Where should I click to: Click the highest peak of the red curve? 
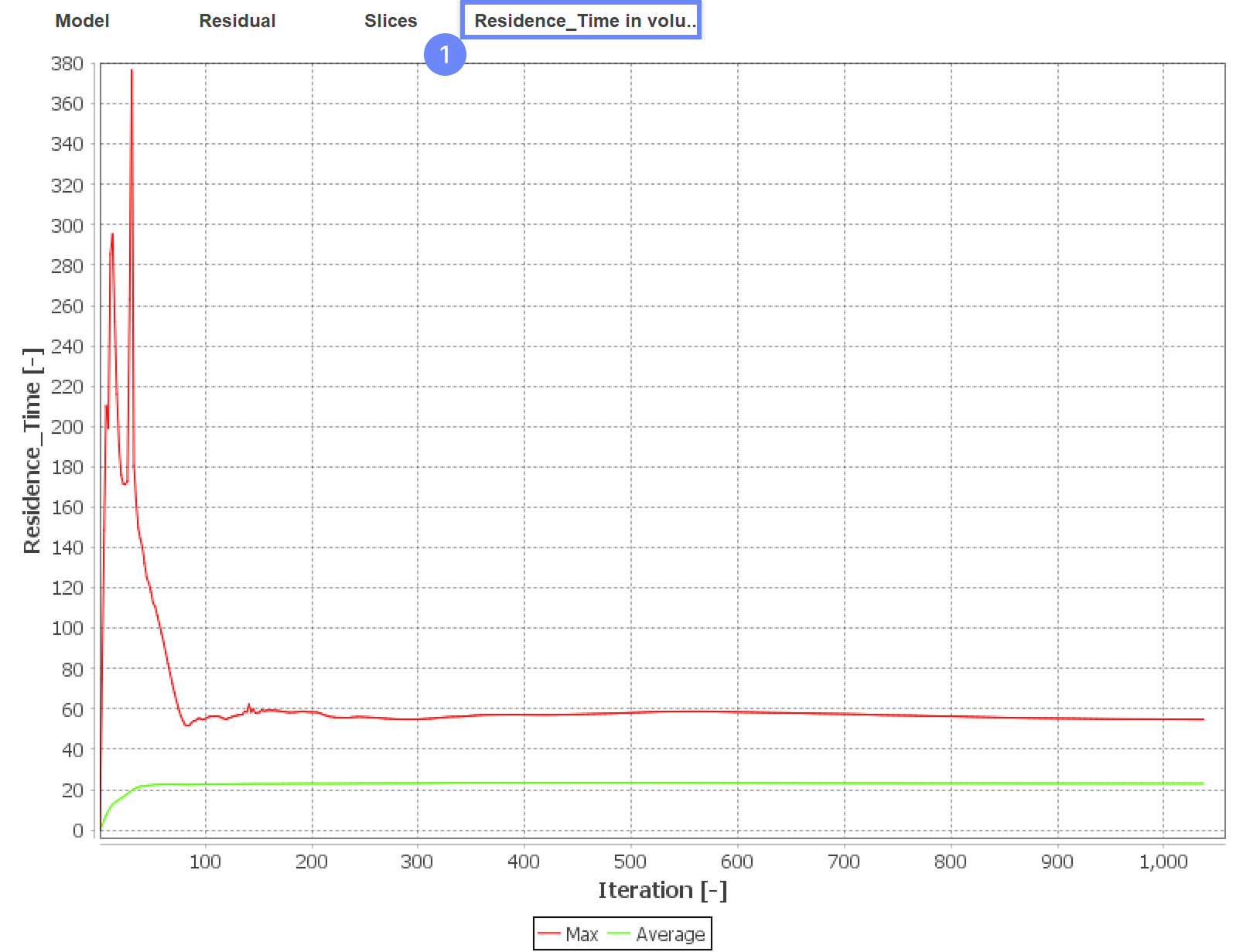click(x=131, y=70)
